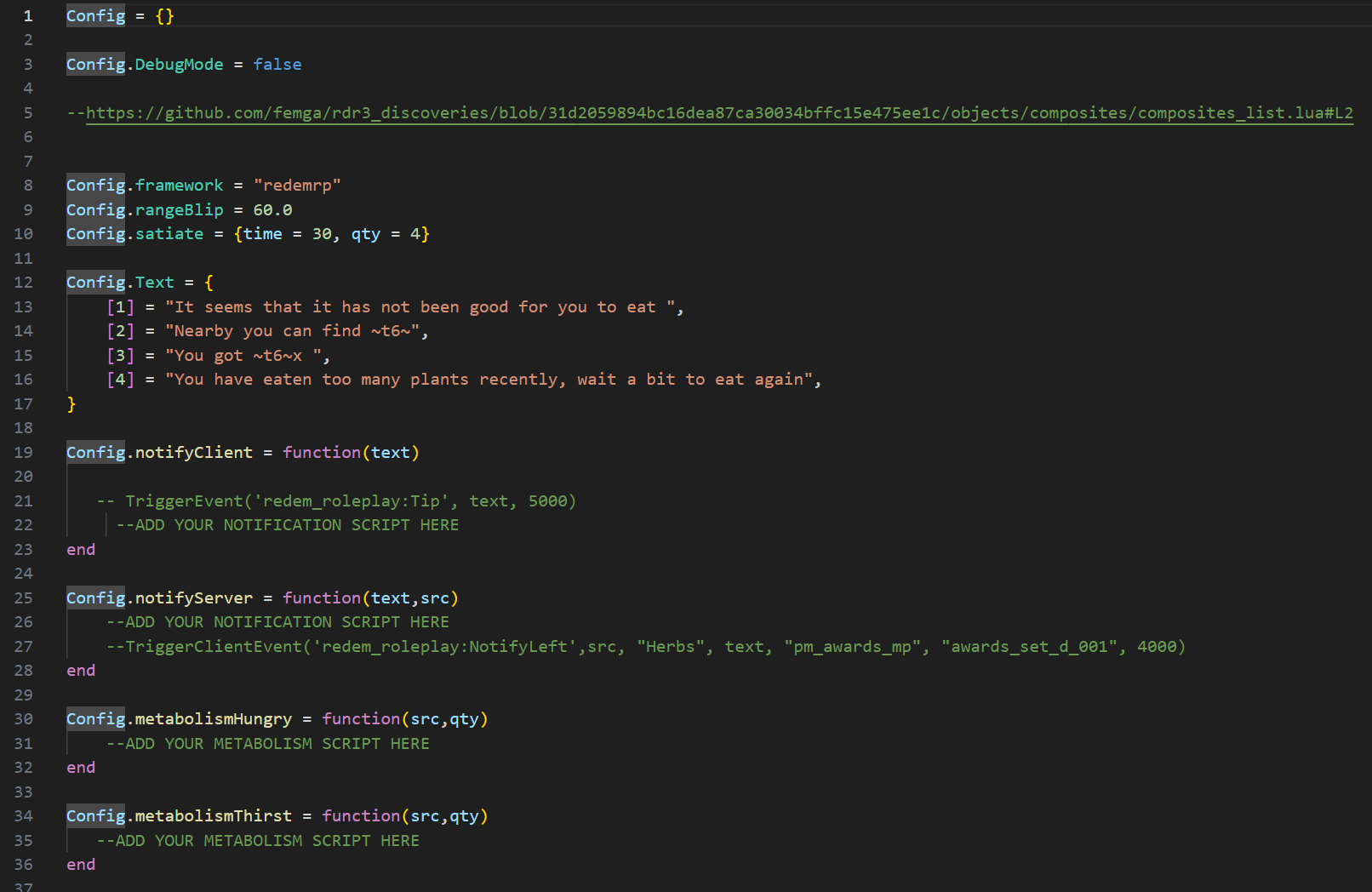The width and height of the screenshot is (1372, 892).
Task: Click 'satiate' property name
Action: (169, 234)
